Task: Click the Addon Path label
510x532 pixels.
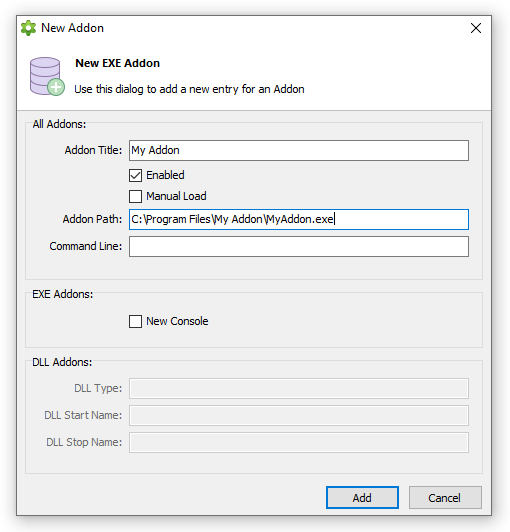Action: (x=92, y=219)
